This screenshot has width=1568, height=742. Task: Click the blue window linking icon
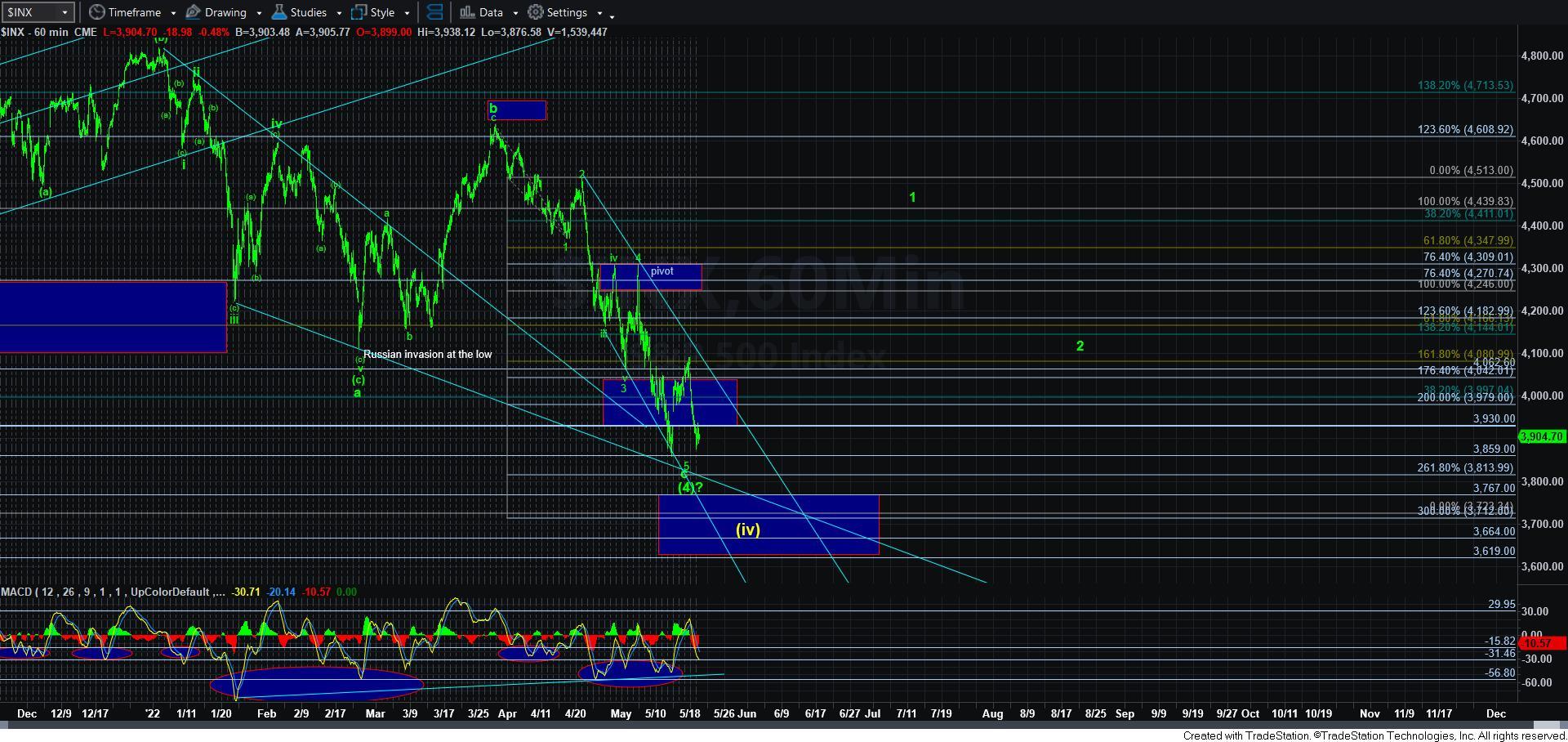pyautogui.click(x=434, y=12)
